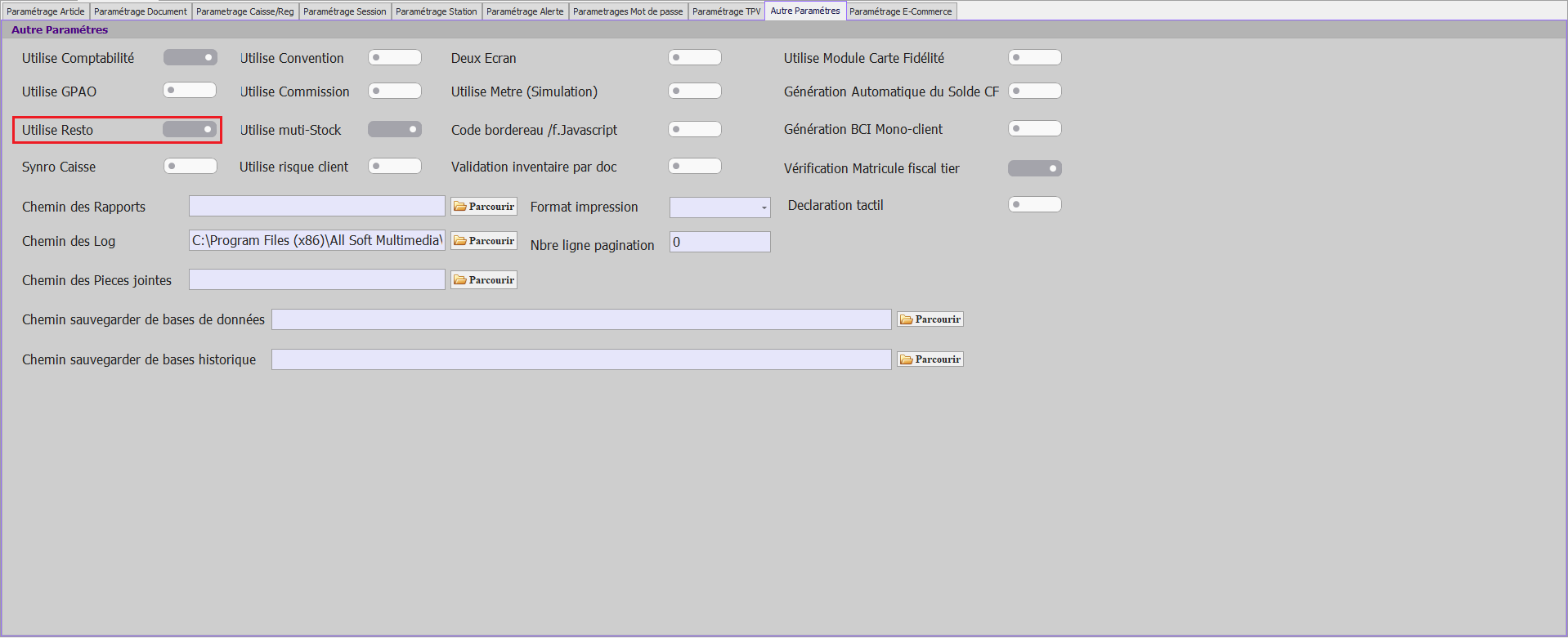Switch to Parametrages Mot de passe tab
This screenshot has height=638, width=1568.
(x=628, y=11)
